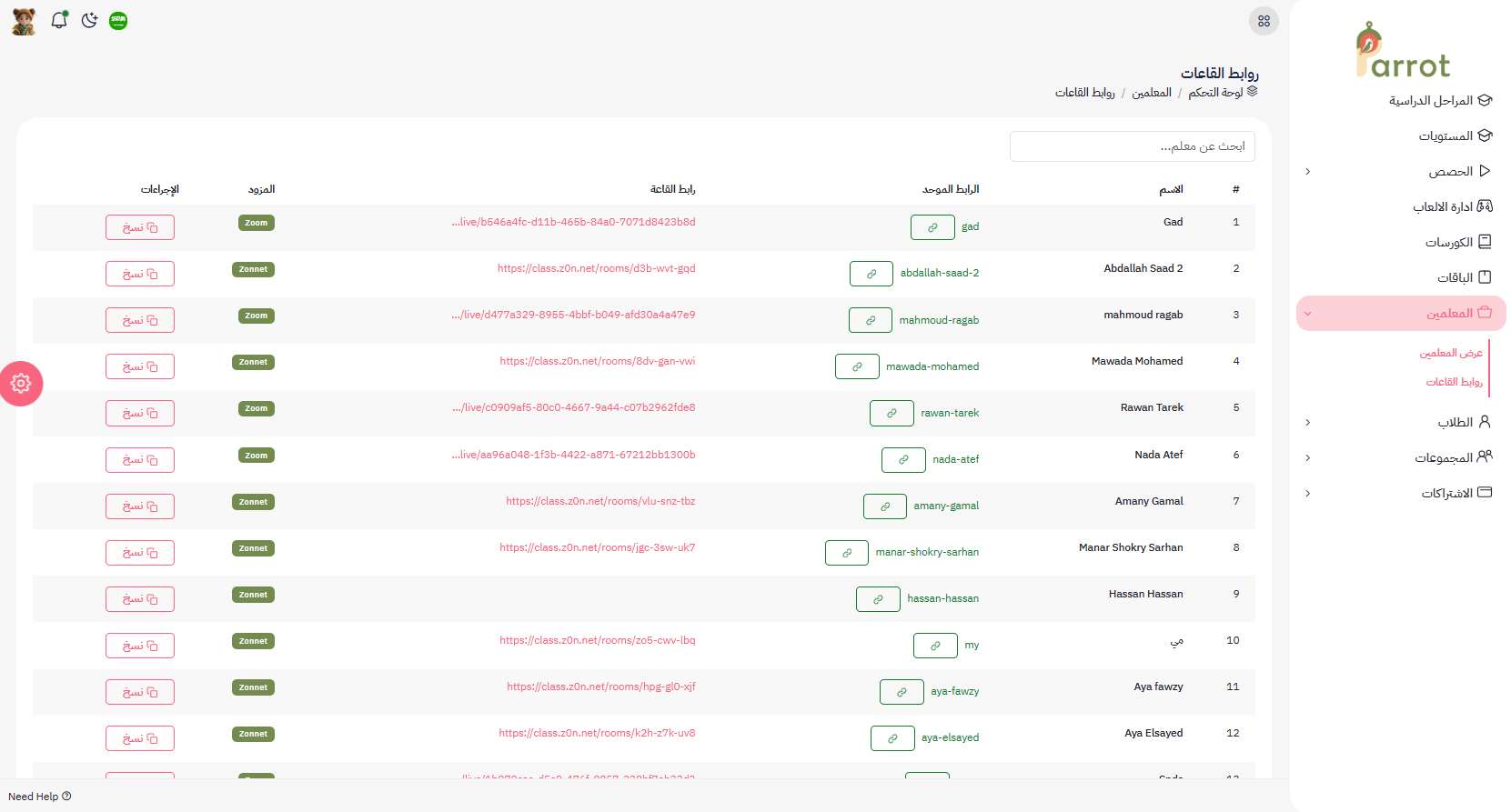Click the link icon next to gad

(x=932, y=227)
